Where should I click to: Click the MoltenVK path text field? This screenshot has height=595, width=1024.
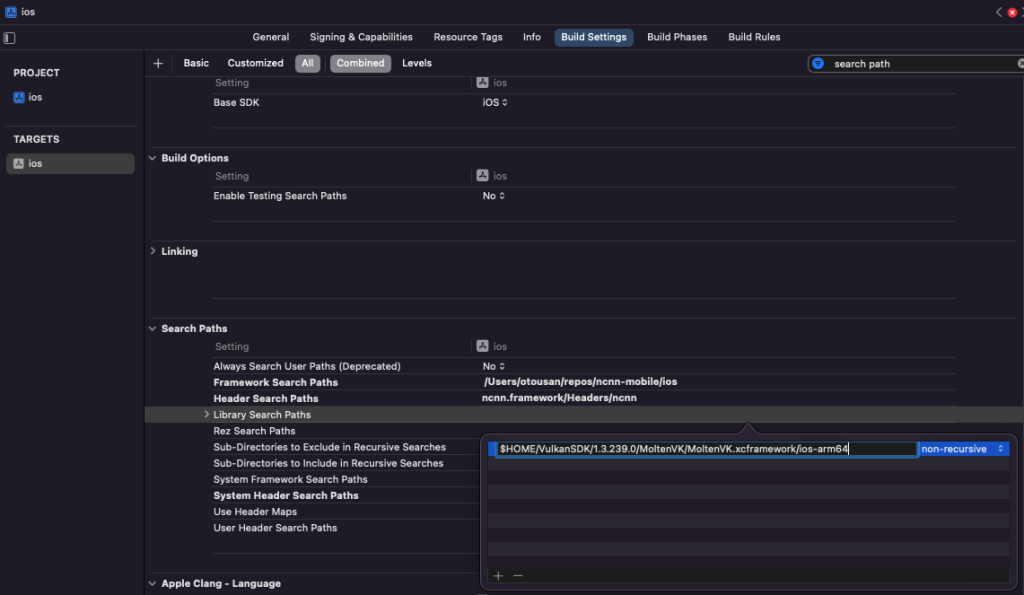[x=707, y=449]
